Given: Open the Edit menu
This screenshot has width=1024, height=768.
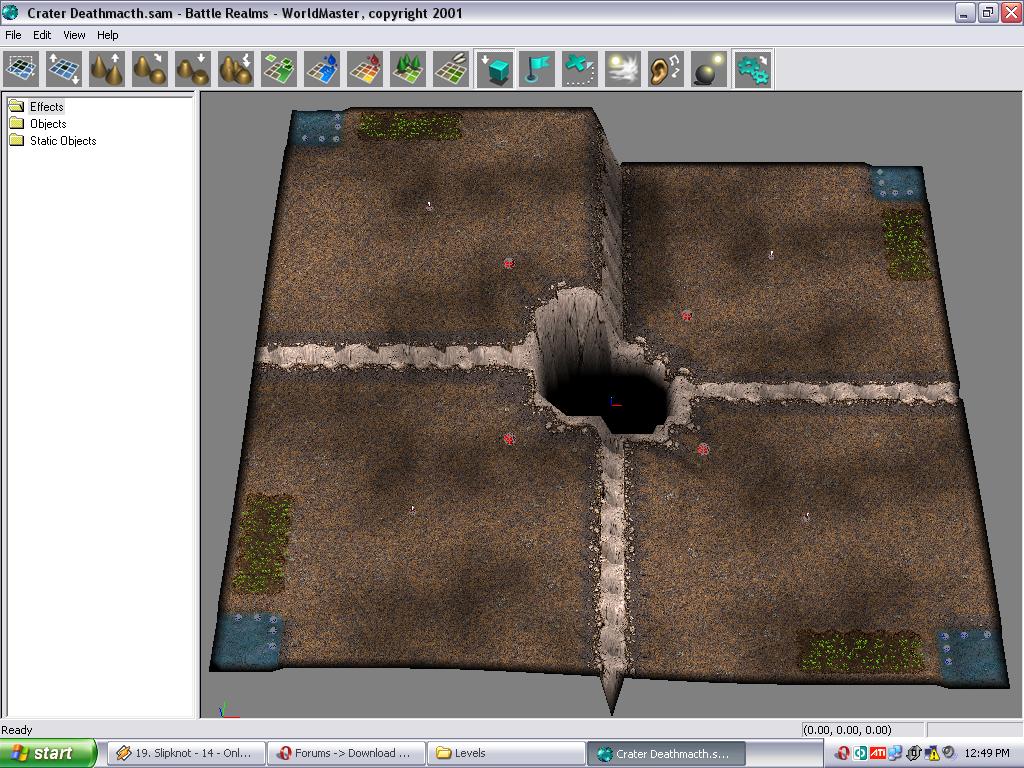Looking at the screenshot, I should (x=42, y=35).
